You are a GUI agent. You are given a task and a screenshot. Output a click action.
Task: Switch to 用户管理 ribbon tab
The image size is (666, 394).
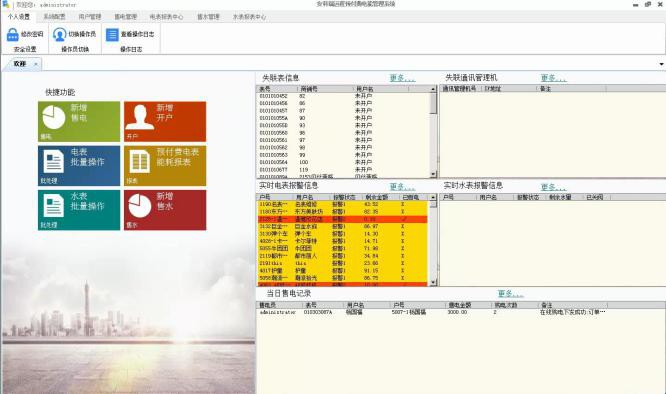90,17
